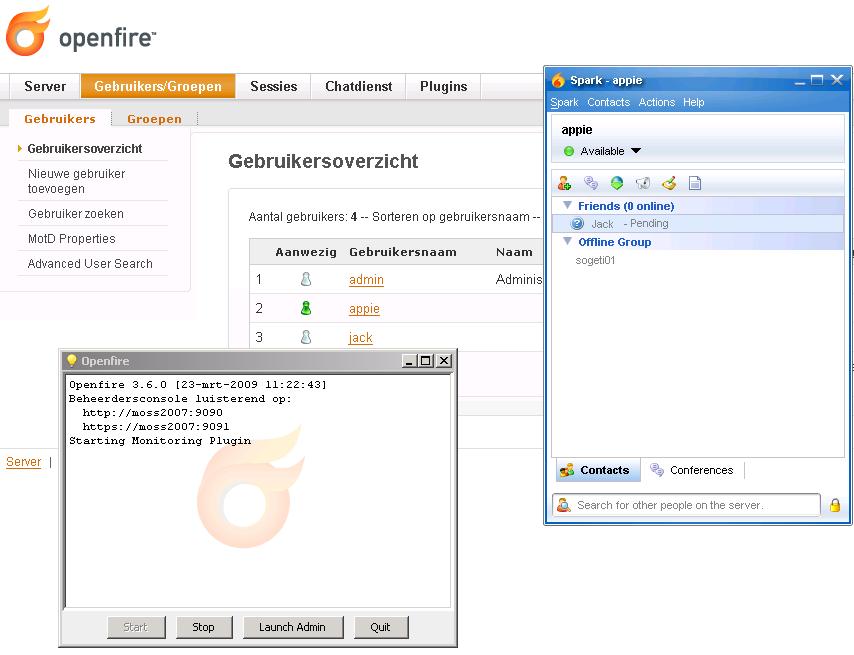Click the search for other people field
The height and width of the screenshot is (655, 854).
pos(690,505)
